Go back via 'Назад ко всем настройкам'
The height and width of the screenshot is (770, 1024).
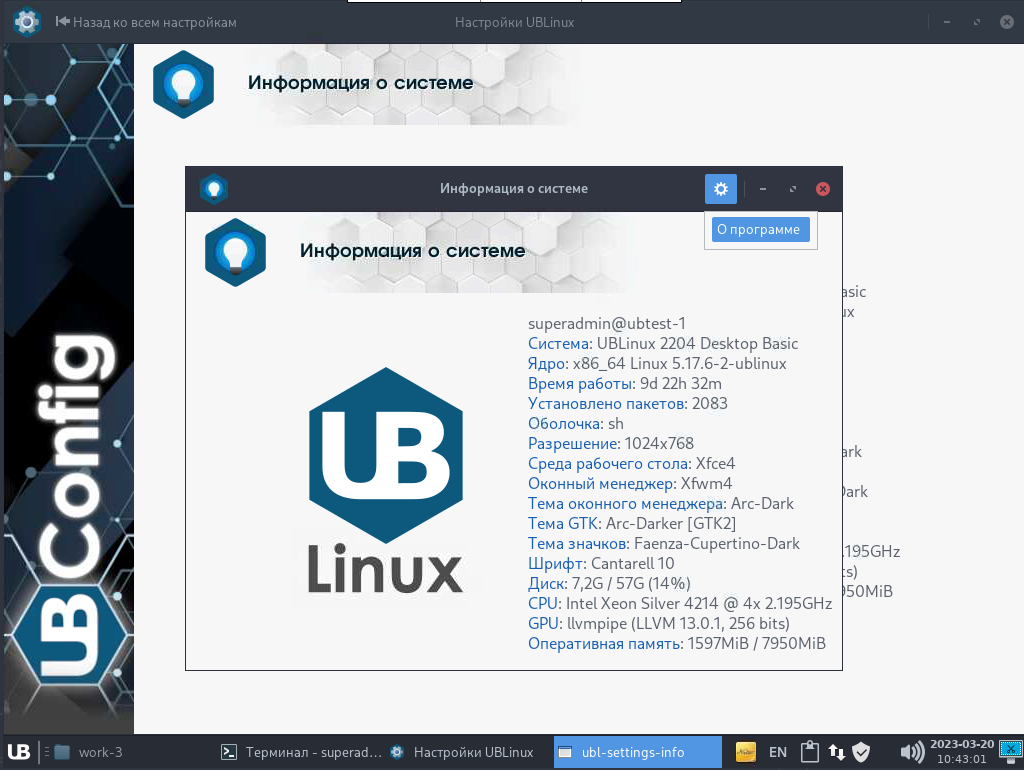coord(146,22)
